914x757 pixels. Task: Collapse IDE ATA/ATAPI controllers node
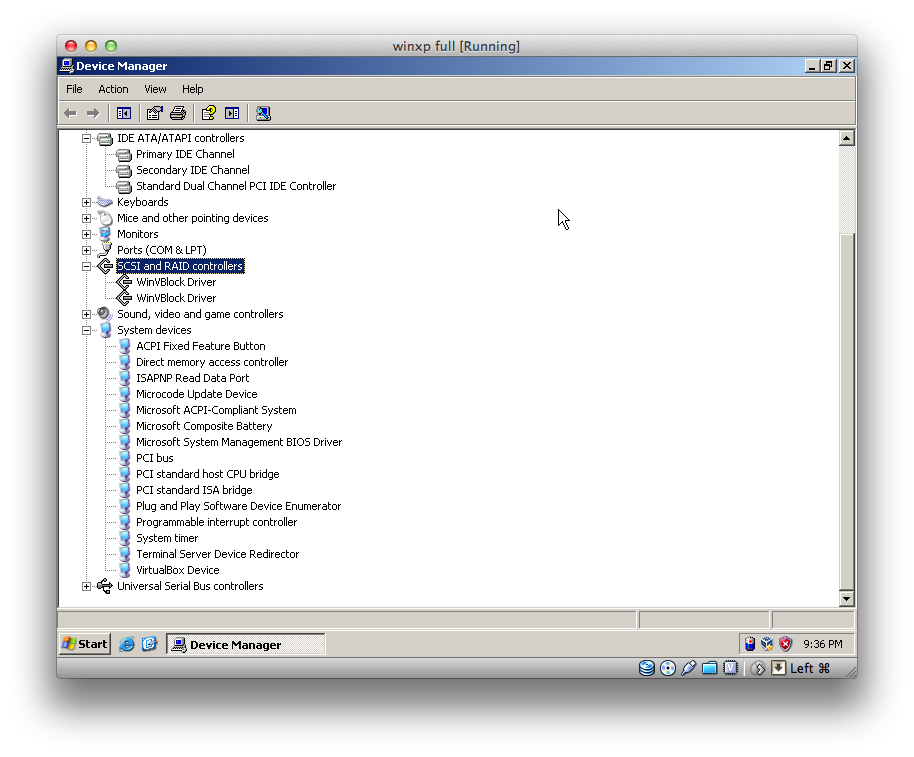point(86,139)
